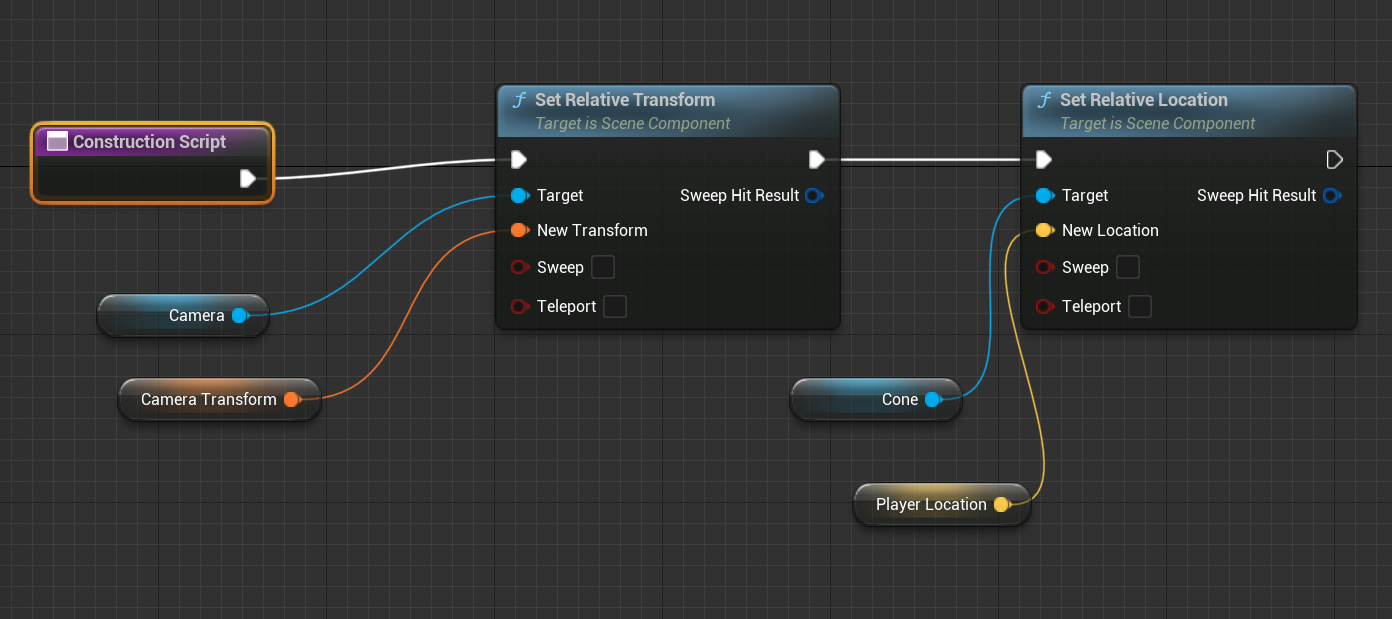Click 'New Location' pin label
Screen dimensions: 1392x619
[1110, 230]
